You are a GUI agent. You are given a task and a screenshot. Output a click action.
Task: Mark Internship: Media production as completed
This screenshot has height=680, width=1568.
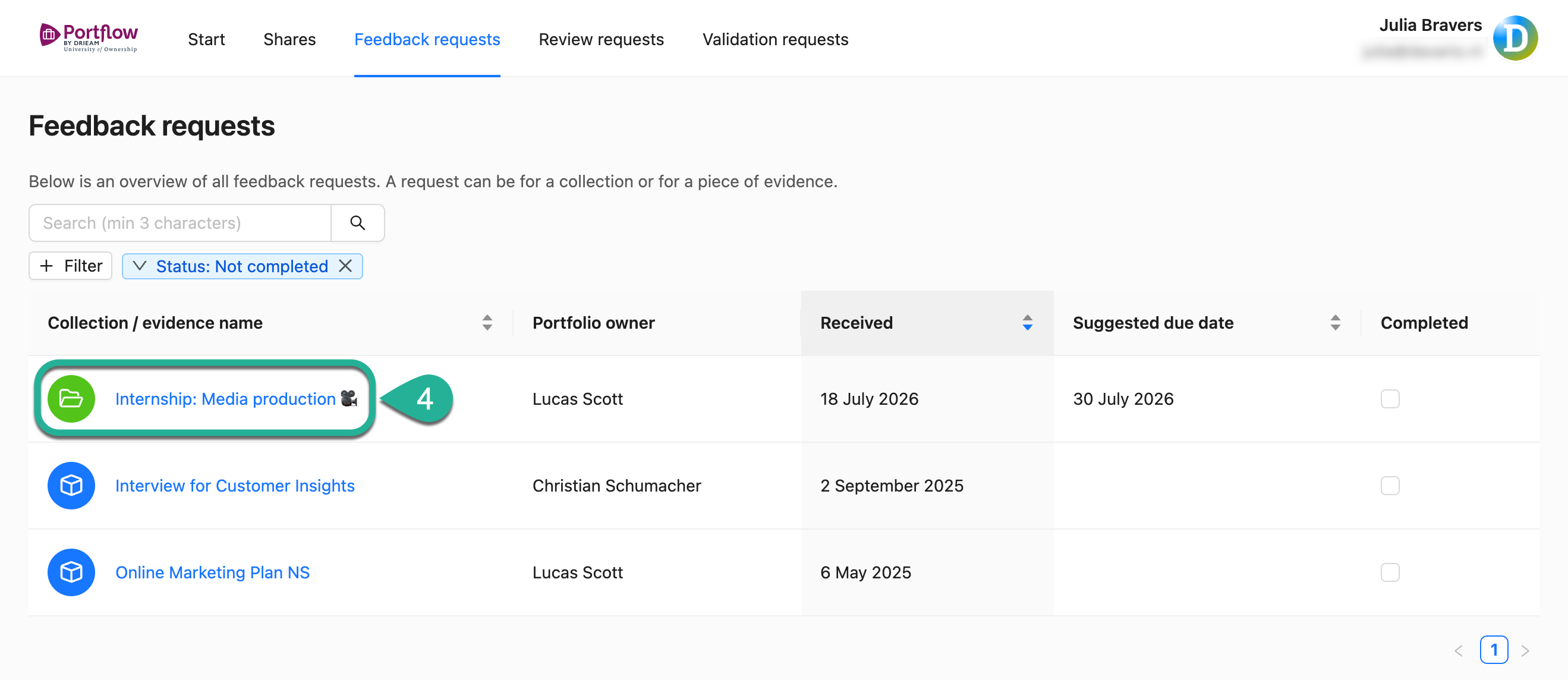coord(1390,399)
